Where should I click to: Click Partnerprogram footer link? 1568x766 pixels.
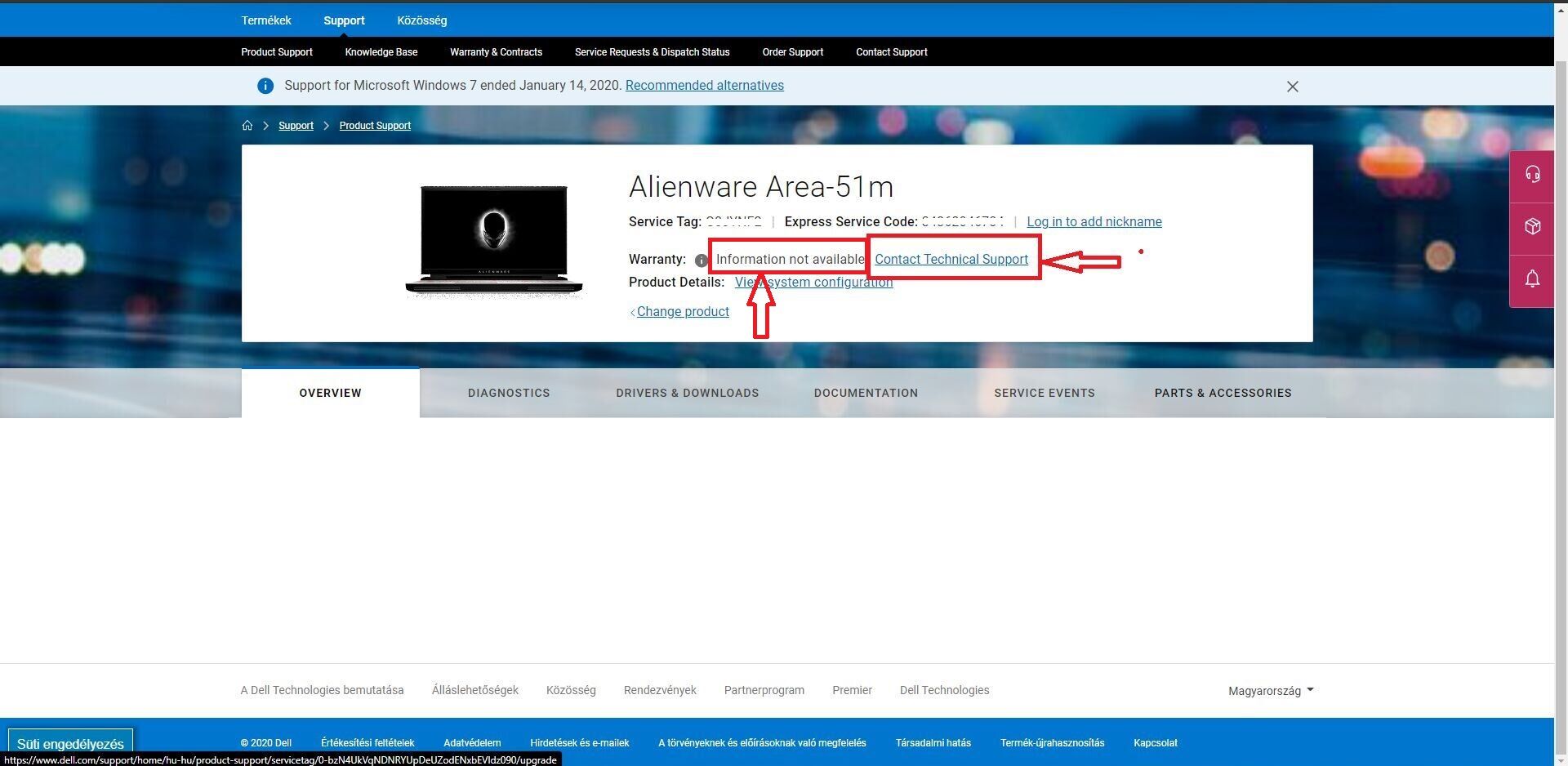(x=764, y=691)
